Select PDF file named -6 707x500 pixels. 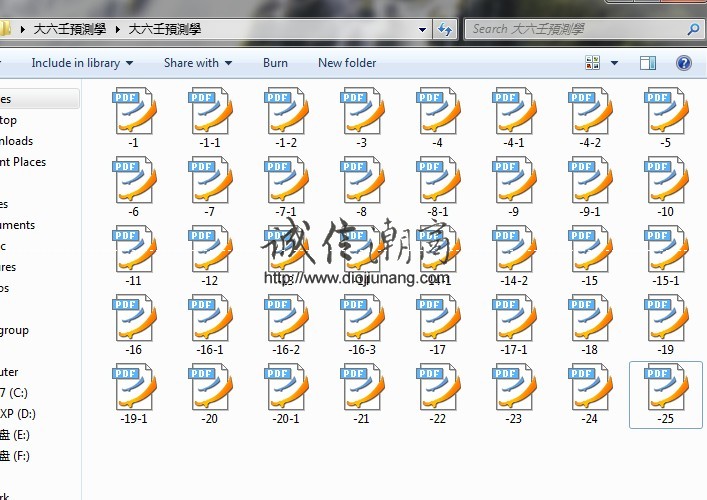(134, 187)
